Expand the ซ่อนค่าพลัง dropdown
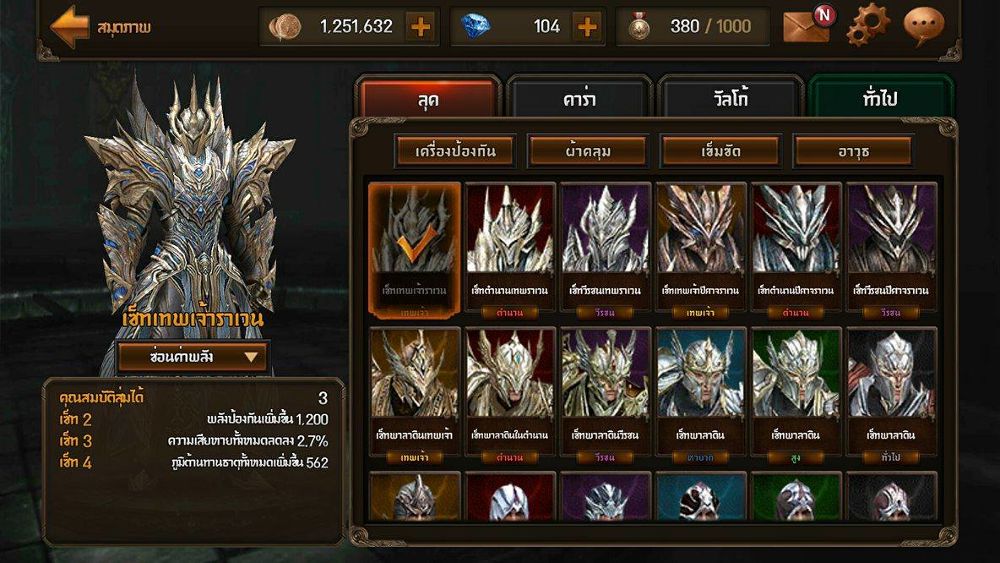Viewport: 1000px width, 563px height. click(x=193, y=356)
